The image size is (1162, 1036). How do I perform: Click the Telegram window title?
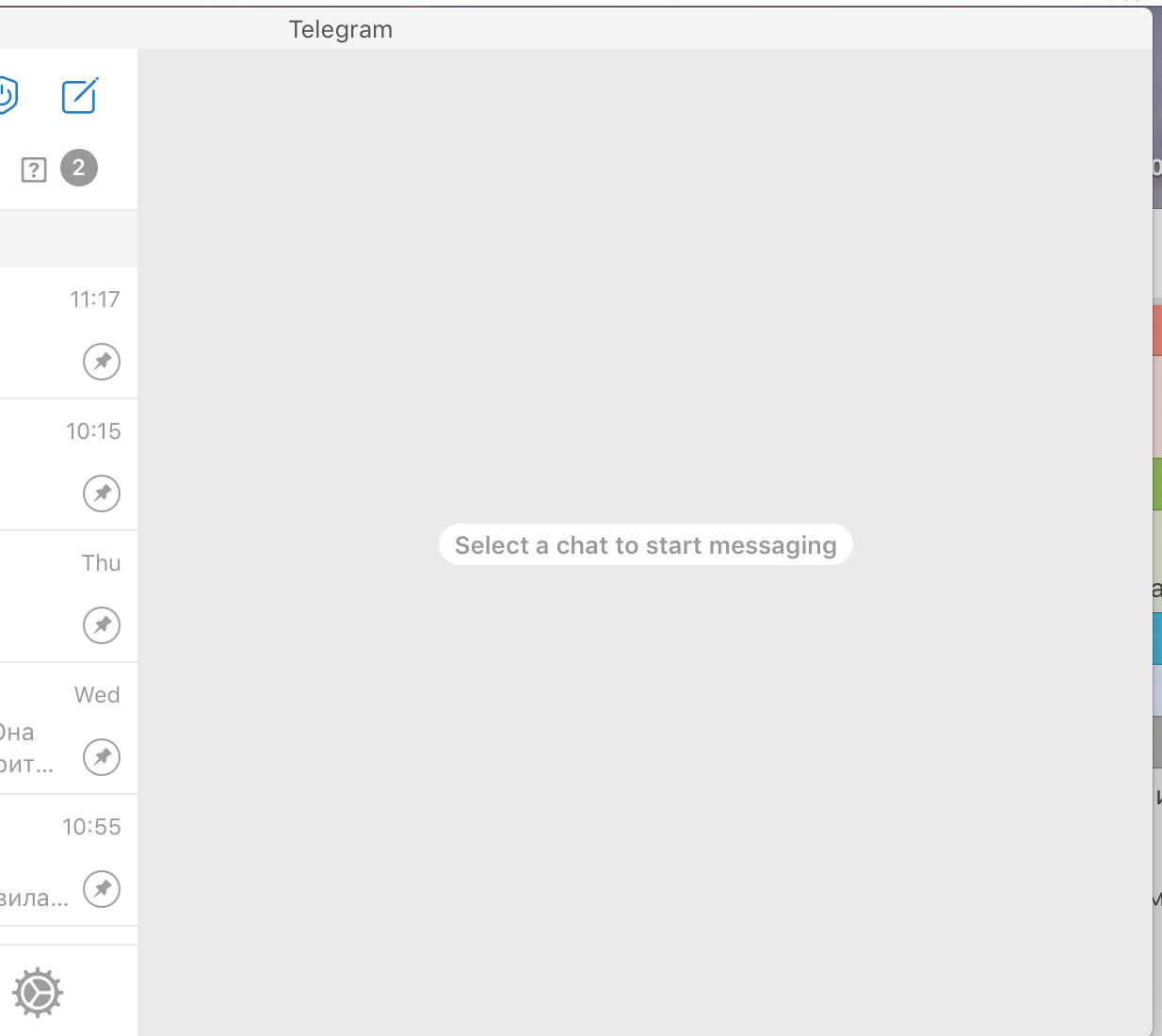coord(341,29)
